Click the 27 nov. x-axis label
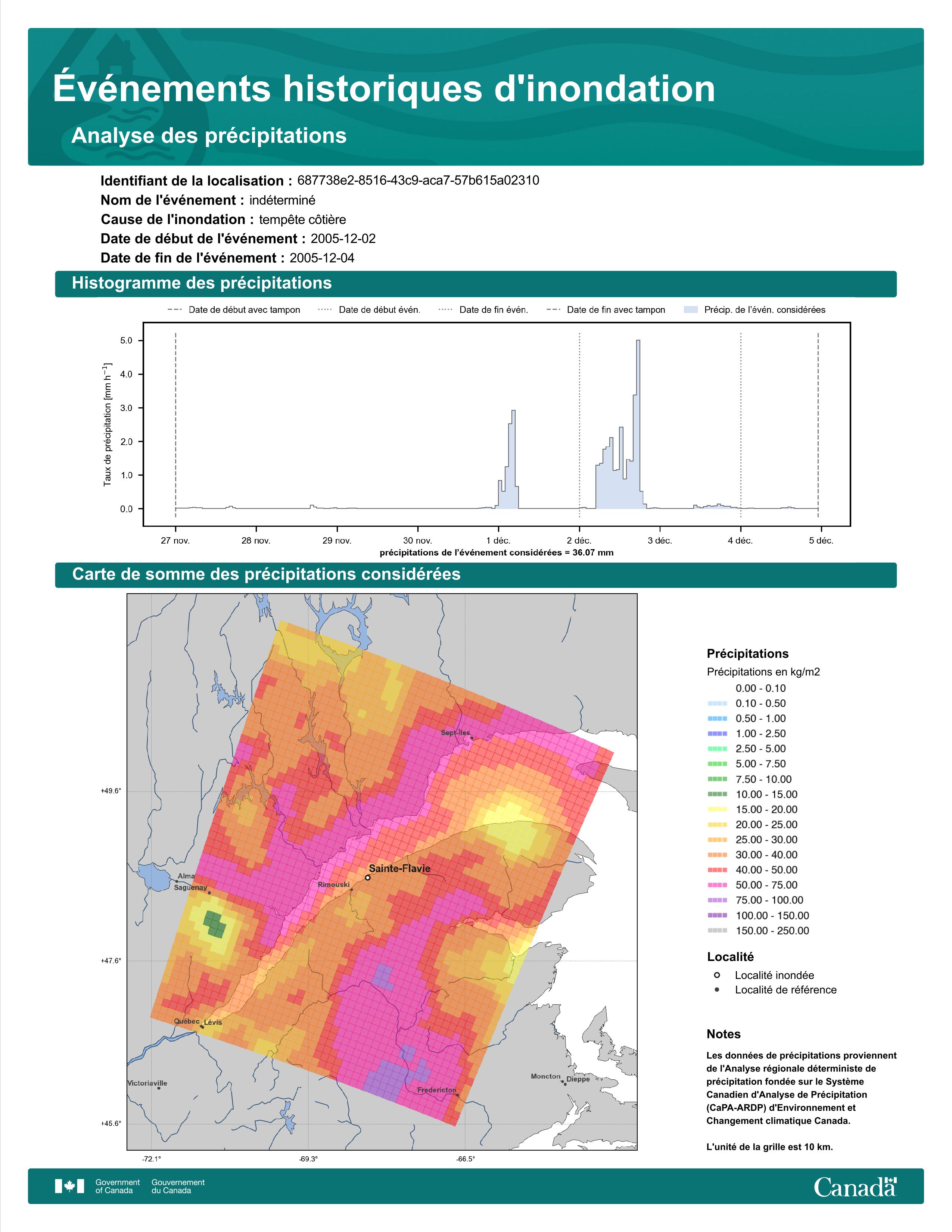Viewport: 952px width, 1232px height. click(175, 541)
